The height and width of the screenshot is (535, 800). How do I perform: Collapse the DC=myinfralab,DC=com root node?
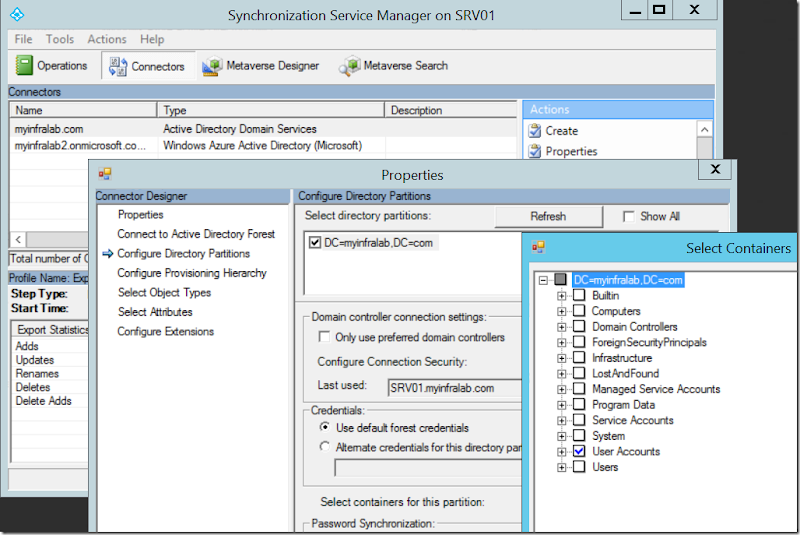click(545, 281)
